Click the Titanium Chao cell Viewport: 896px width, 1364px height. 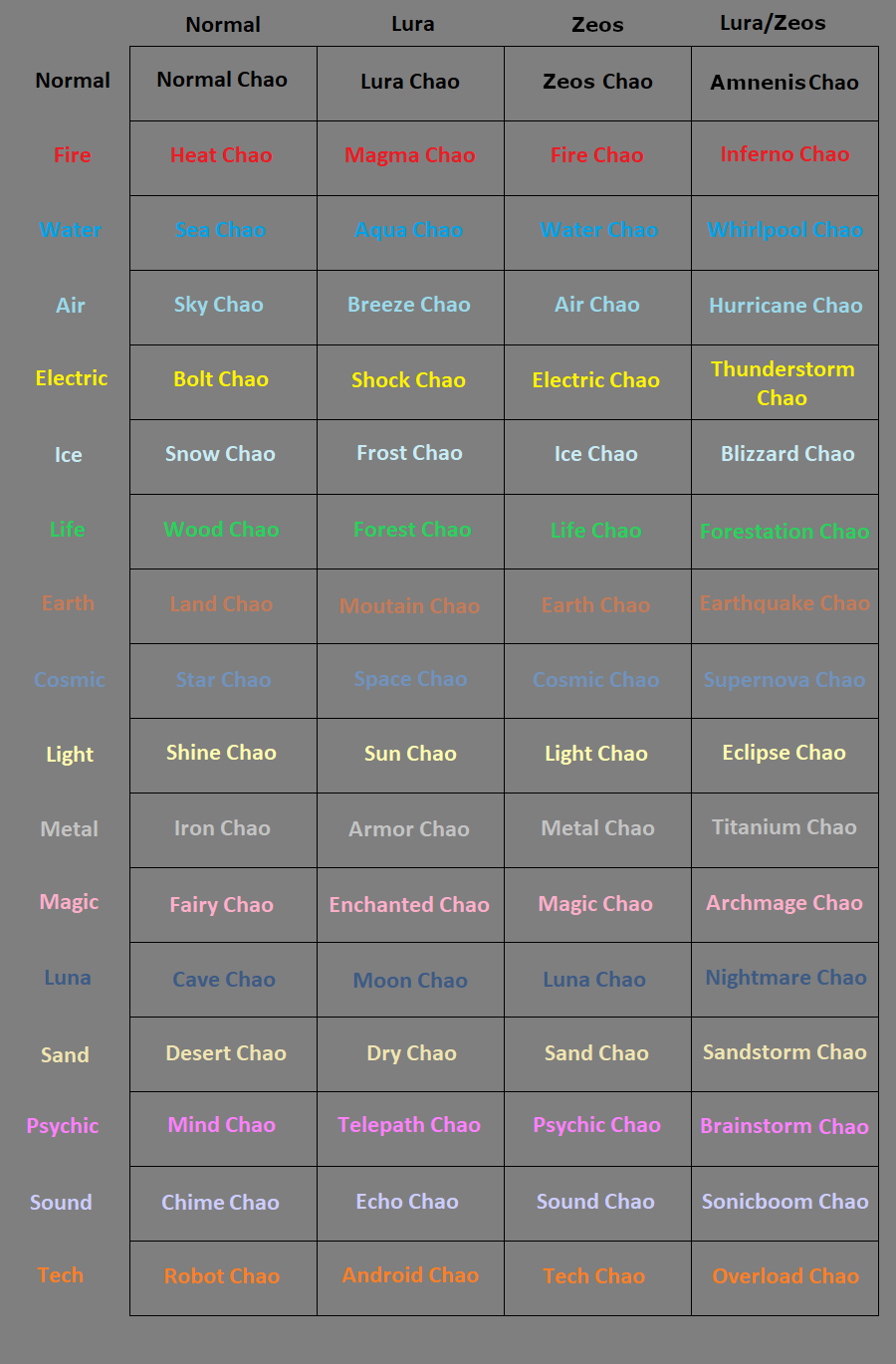click(x=784, y=830)
